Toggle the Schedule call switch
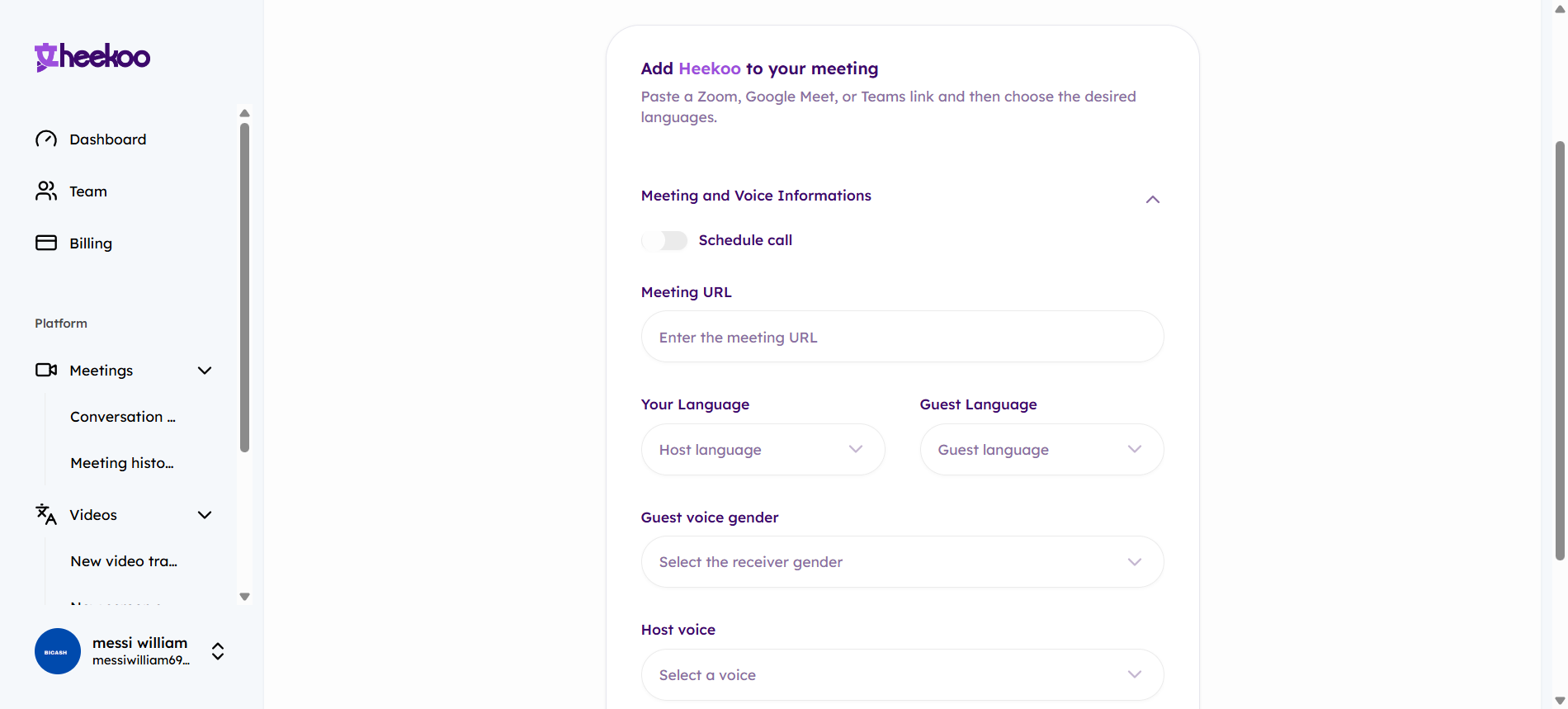The width and height of the screenshot is (1568, 709). (x=665, y=240)
